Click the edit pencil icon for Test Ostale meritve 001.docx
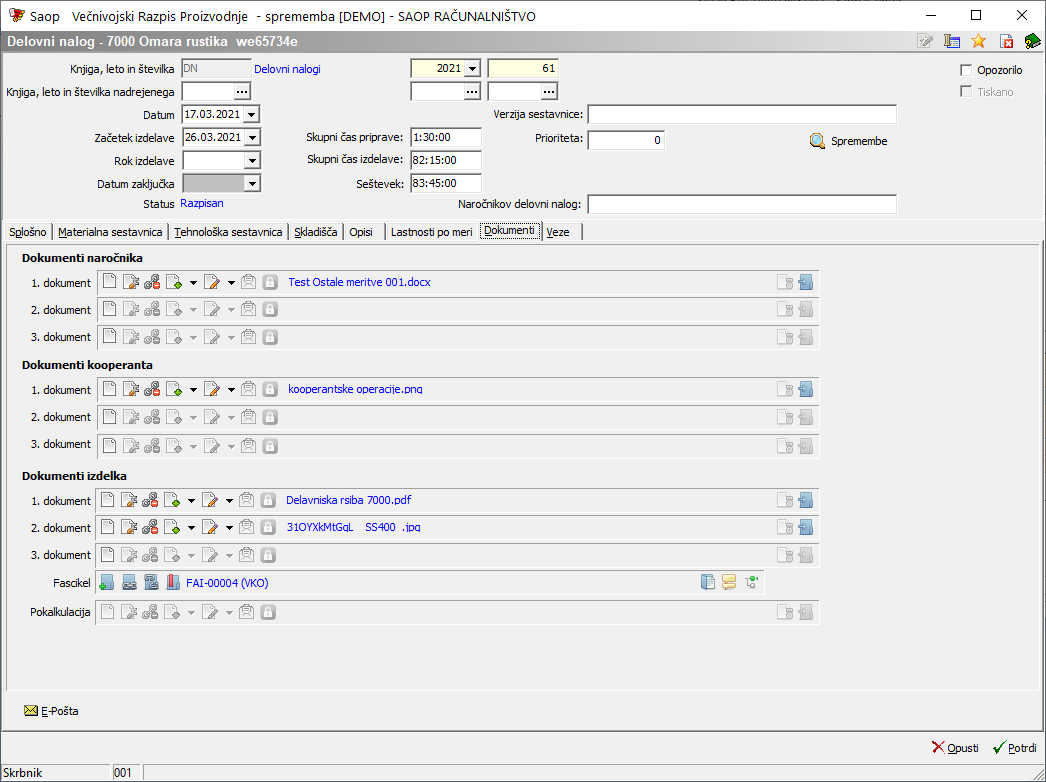1046x782 pixels. [x=211, y=282]
